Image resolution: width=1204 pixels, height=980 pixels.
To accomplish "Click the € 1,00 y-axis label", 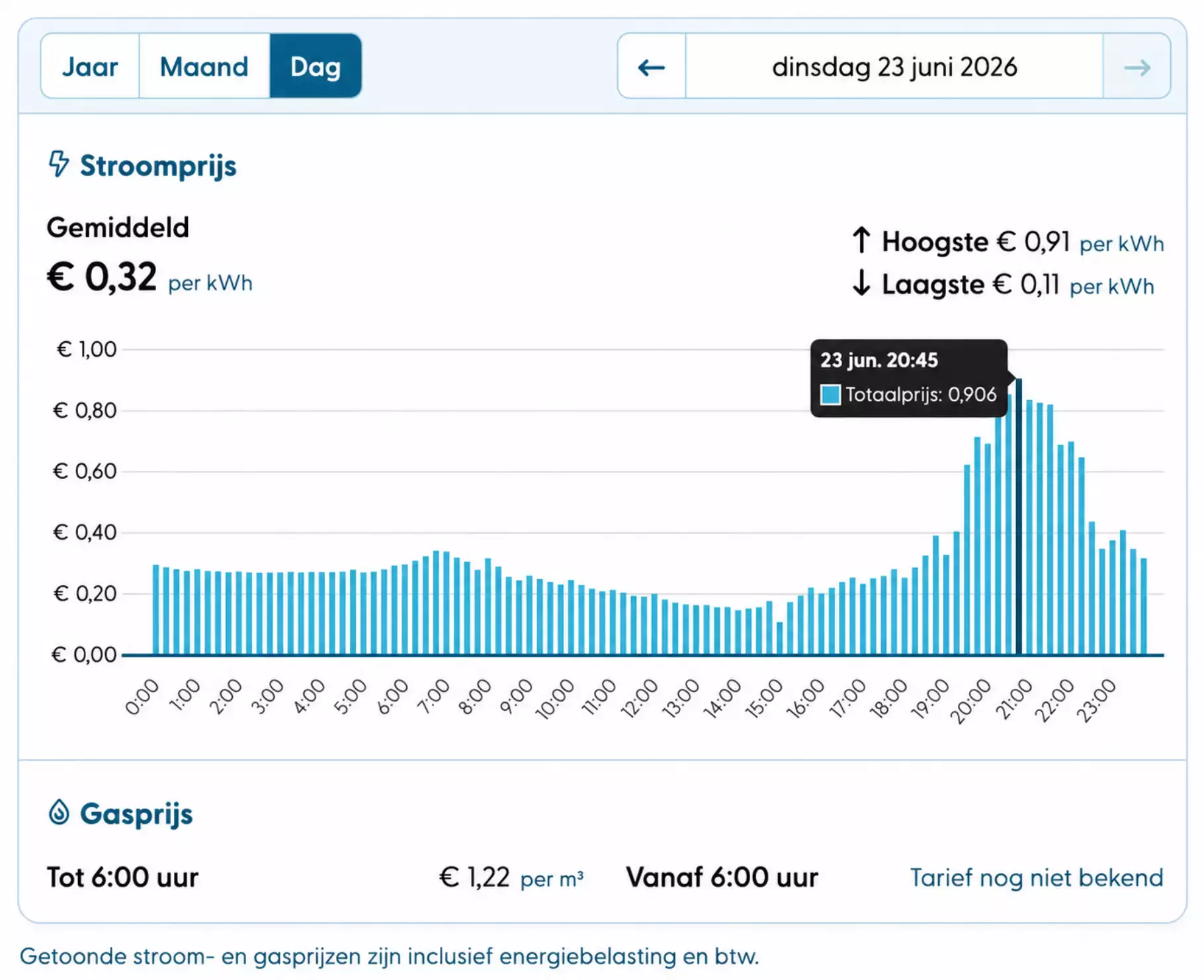I will coord(87,349).
